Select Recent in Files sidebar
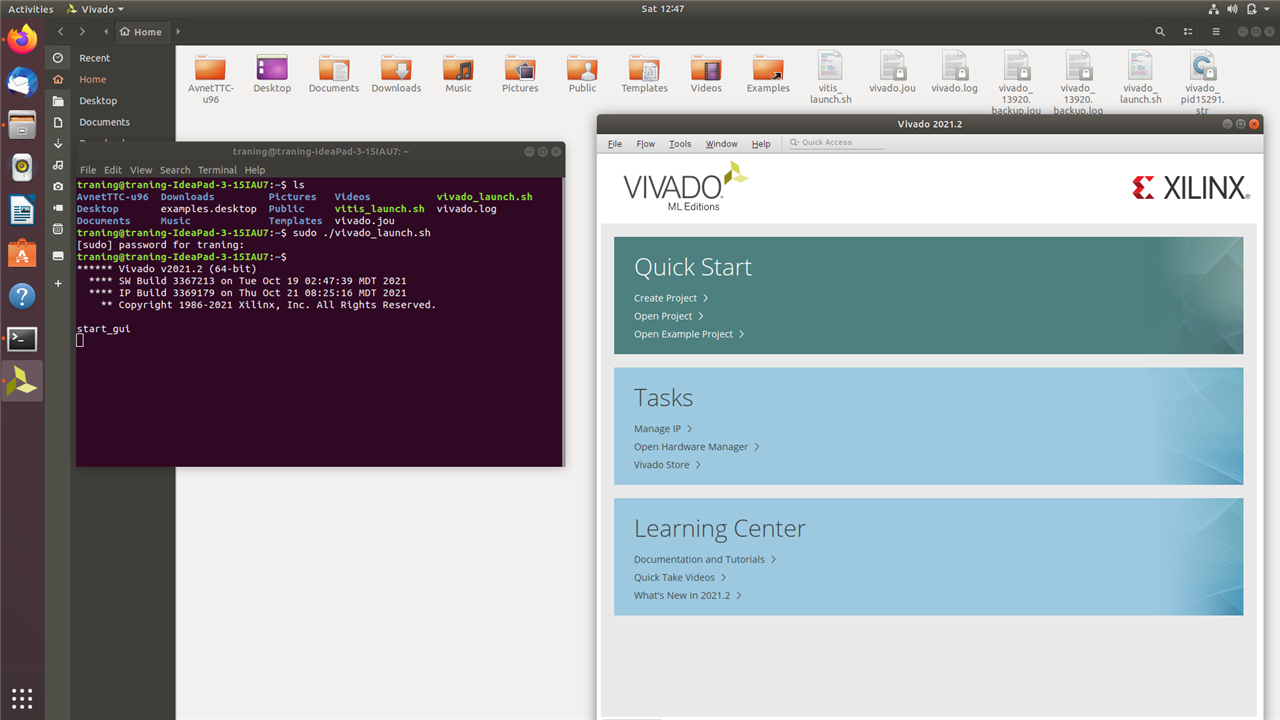 click(x=94, y=58)
